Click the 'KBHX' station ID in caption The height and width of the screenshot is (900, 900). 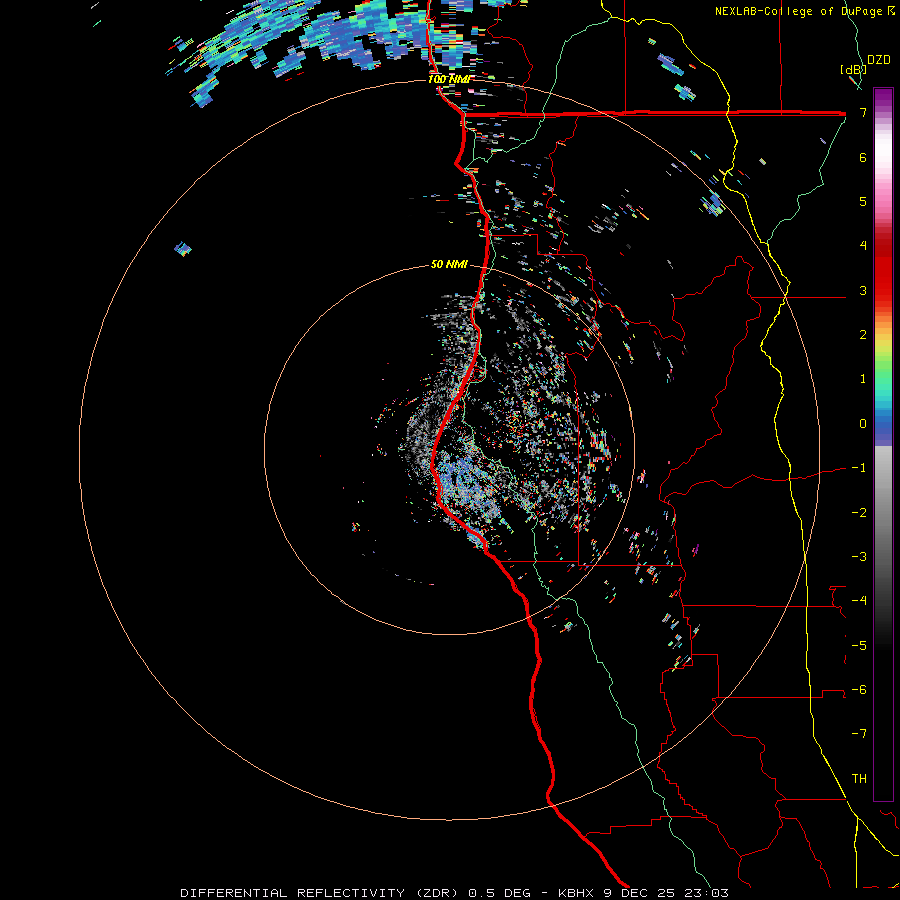coord(576,893)
